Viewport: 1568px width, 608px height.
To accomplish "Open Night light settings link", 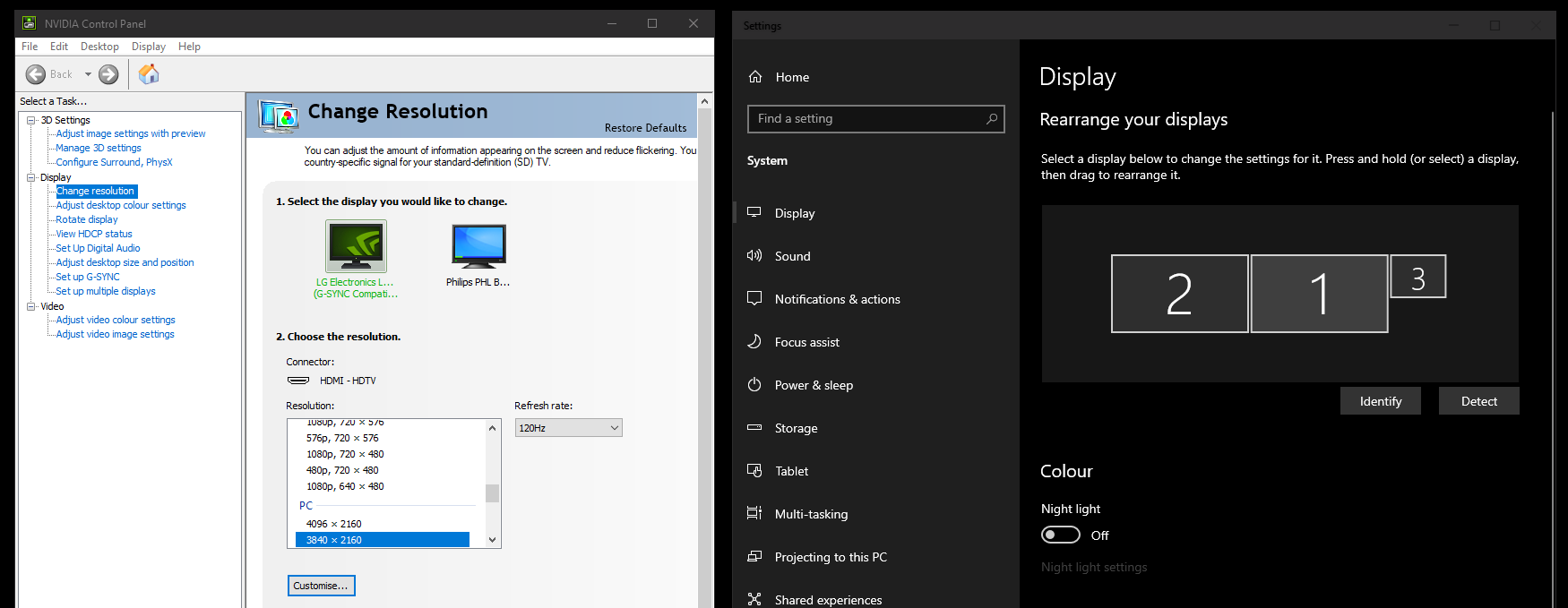I will 1094,567.
